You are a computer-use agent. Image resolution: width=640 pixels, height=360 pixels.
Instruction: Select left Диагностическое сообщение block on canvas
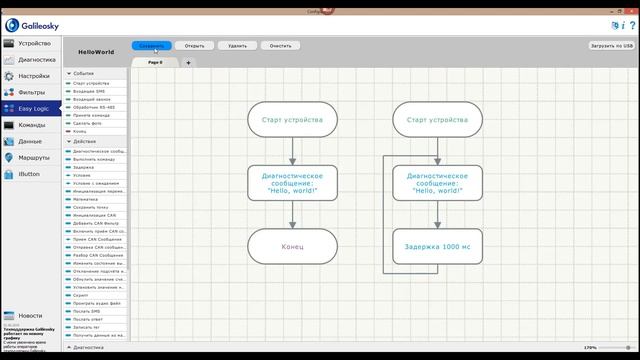pos(292,183)
